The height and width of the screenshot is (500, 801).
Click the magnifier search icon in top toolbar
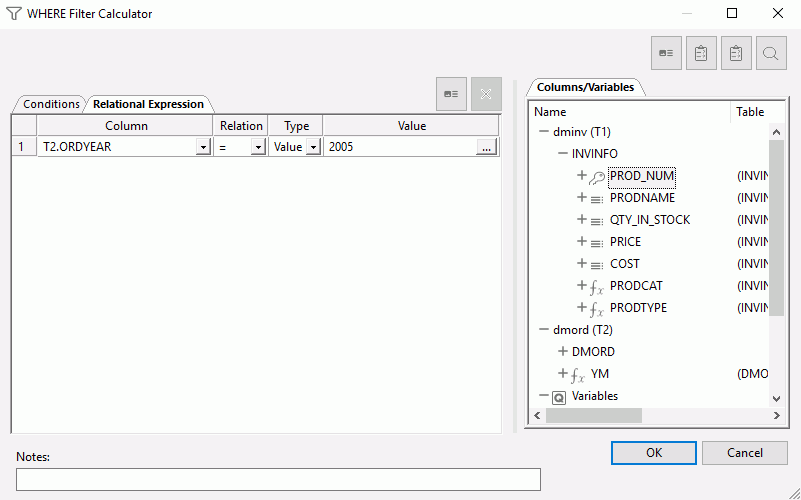770,54
